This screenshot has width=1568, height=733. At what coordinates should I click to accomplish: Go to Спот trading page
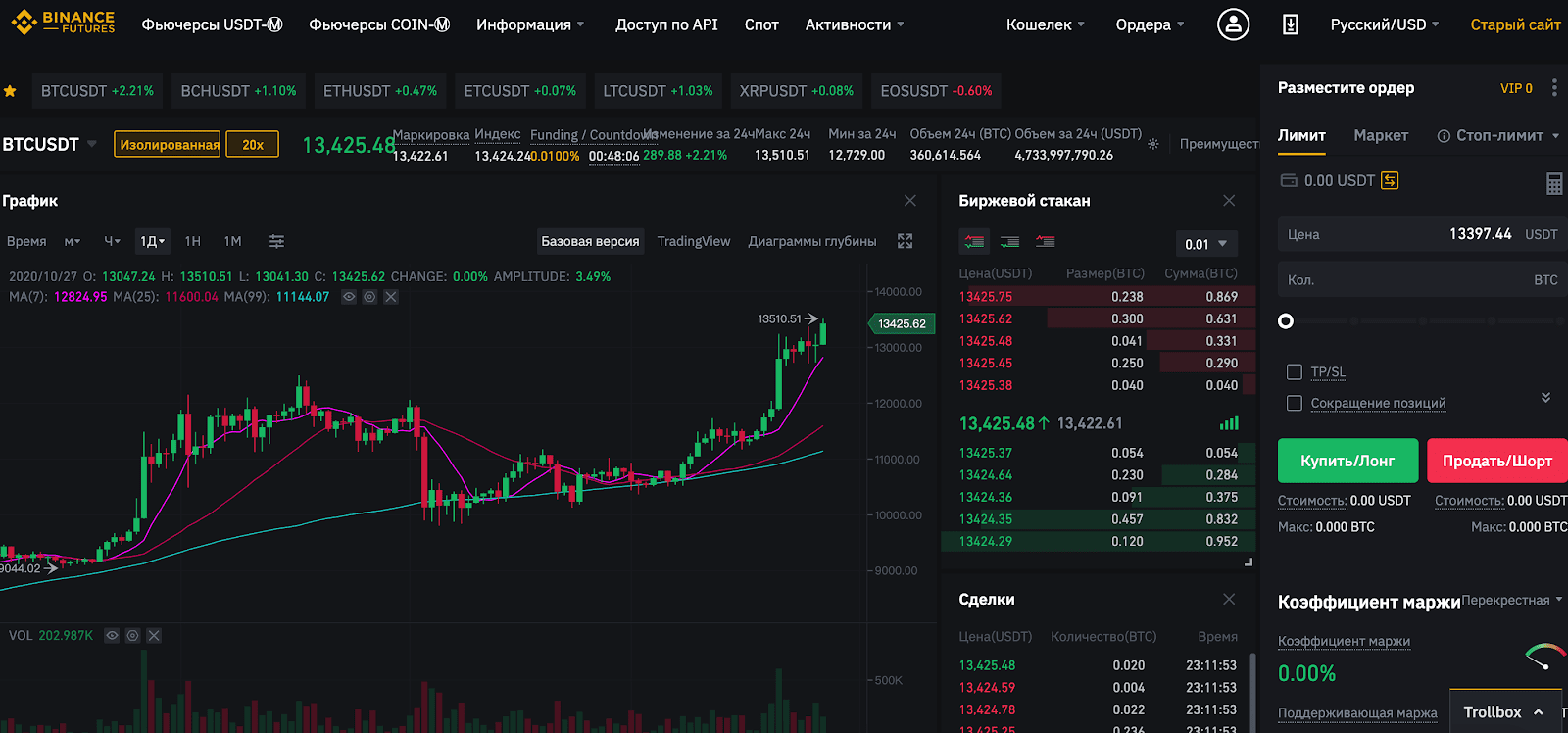point(761,24)
